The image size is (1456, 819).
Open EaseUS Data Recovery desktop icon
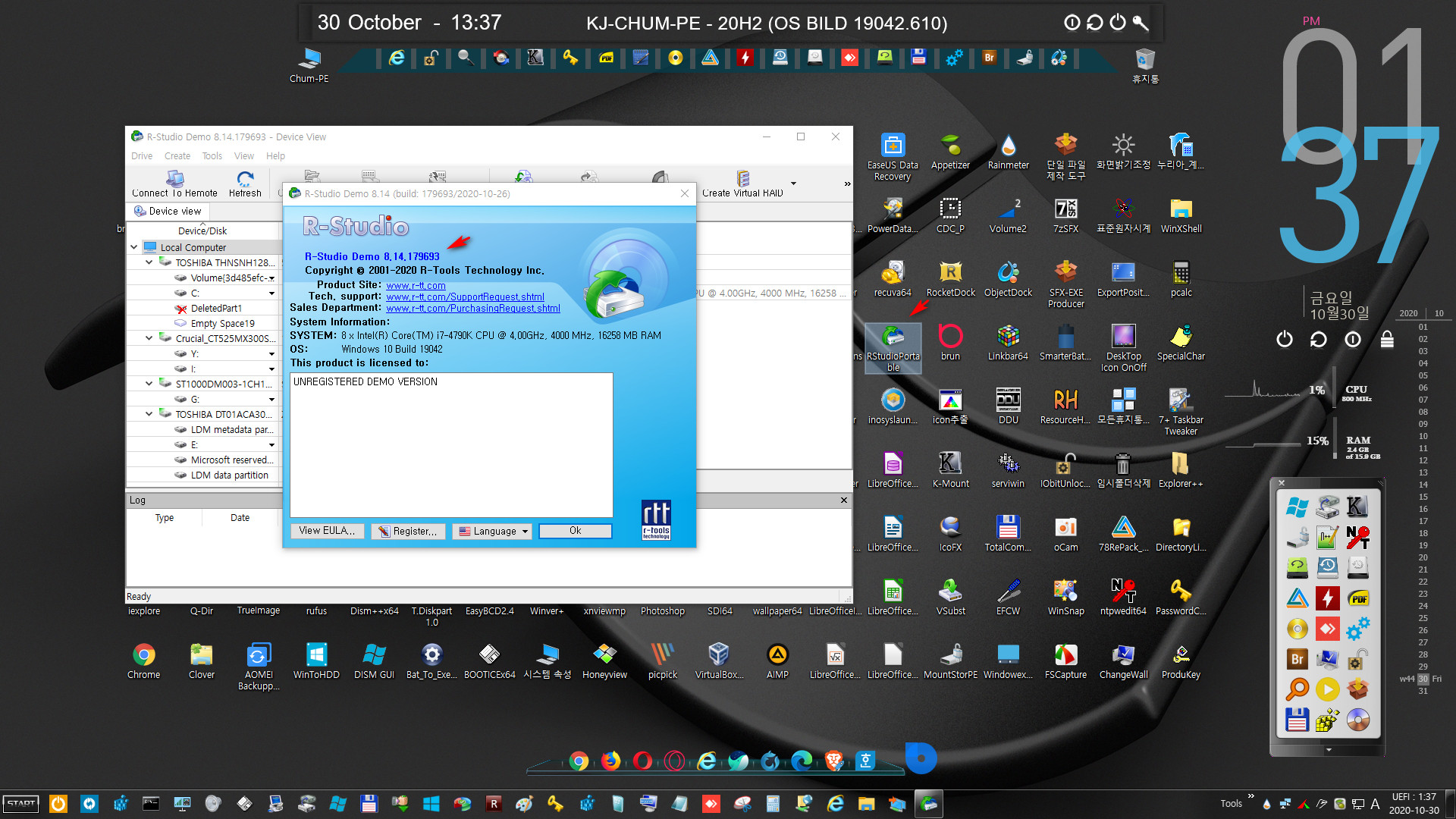[893, 157]
